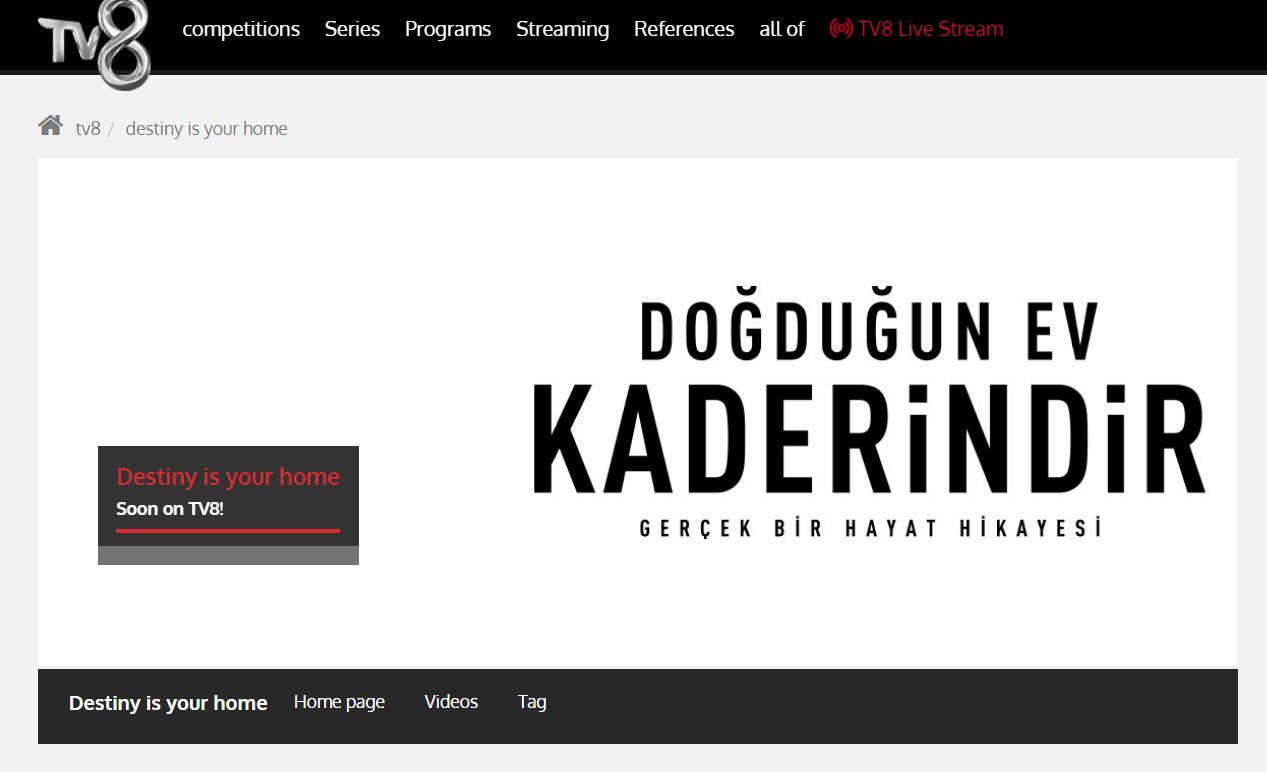Open the References menu item
The height and width of the screenshot is (772, 1267).
(x=684, y=29)
